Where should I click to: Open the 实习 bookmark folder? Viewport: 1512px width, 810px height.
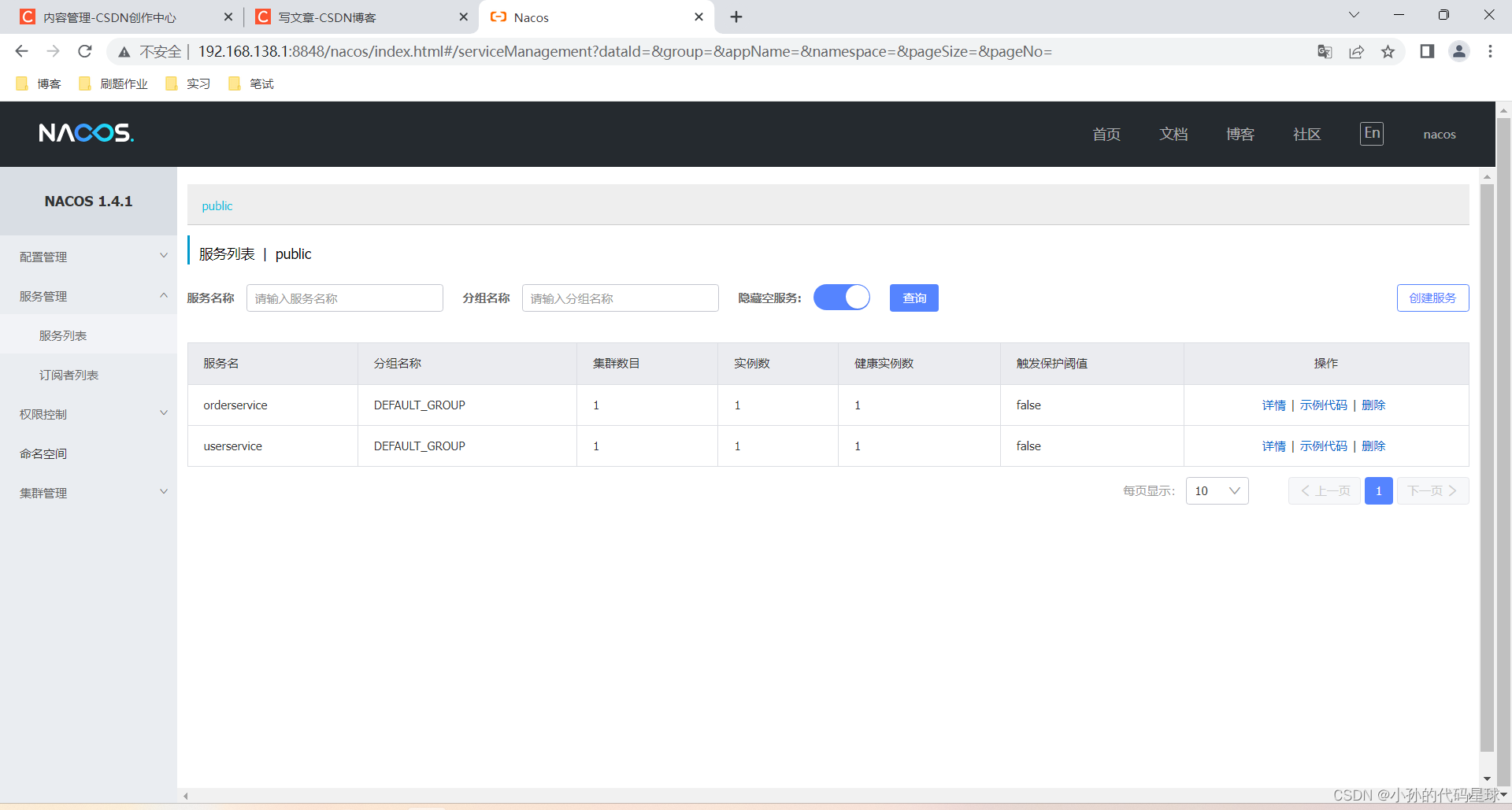[188, 83]
